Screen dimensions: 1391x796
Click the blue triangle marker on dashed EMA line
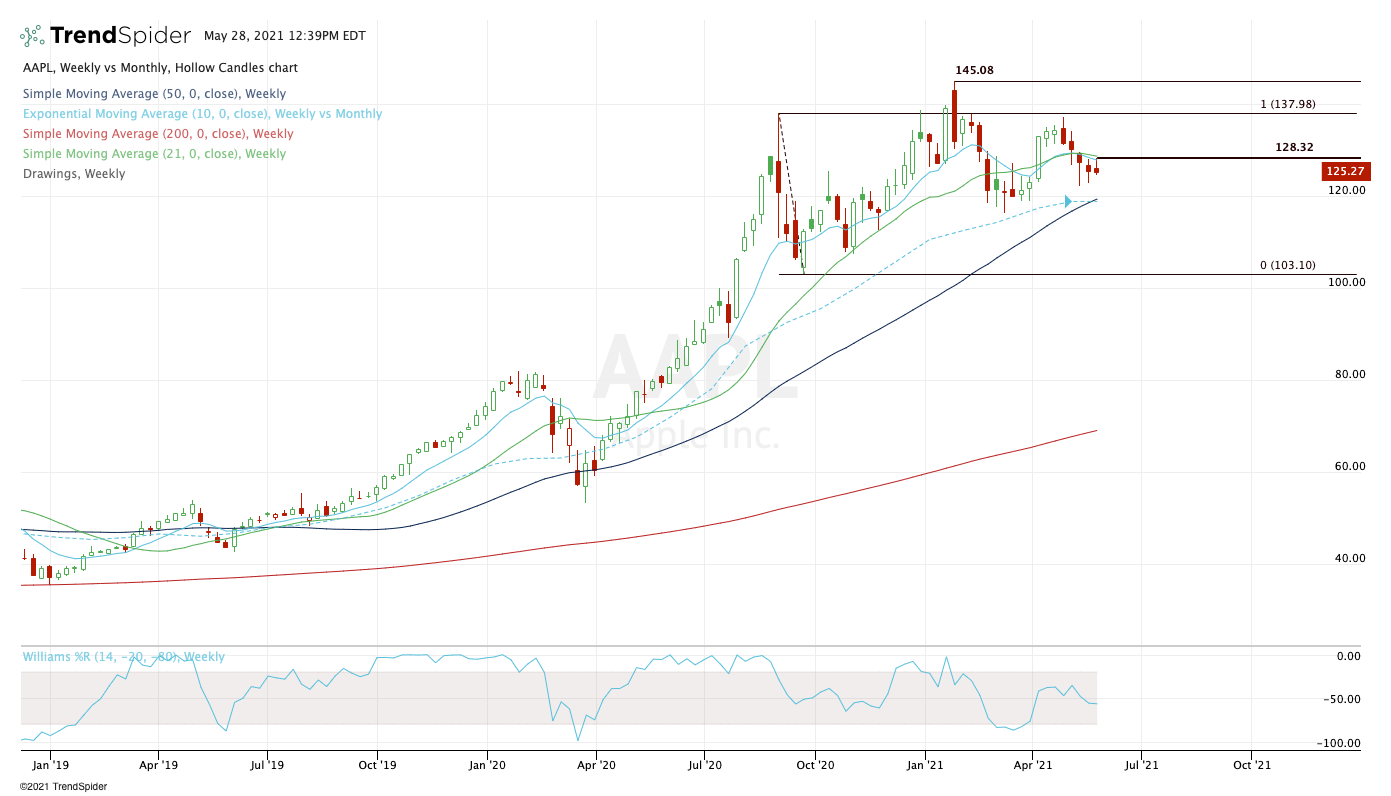point(1068,202)
